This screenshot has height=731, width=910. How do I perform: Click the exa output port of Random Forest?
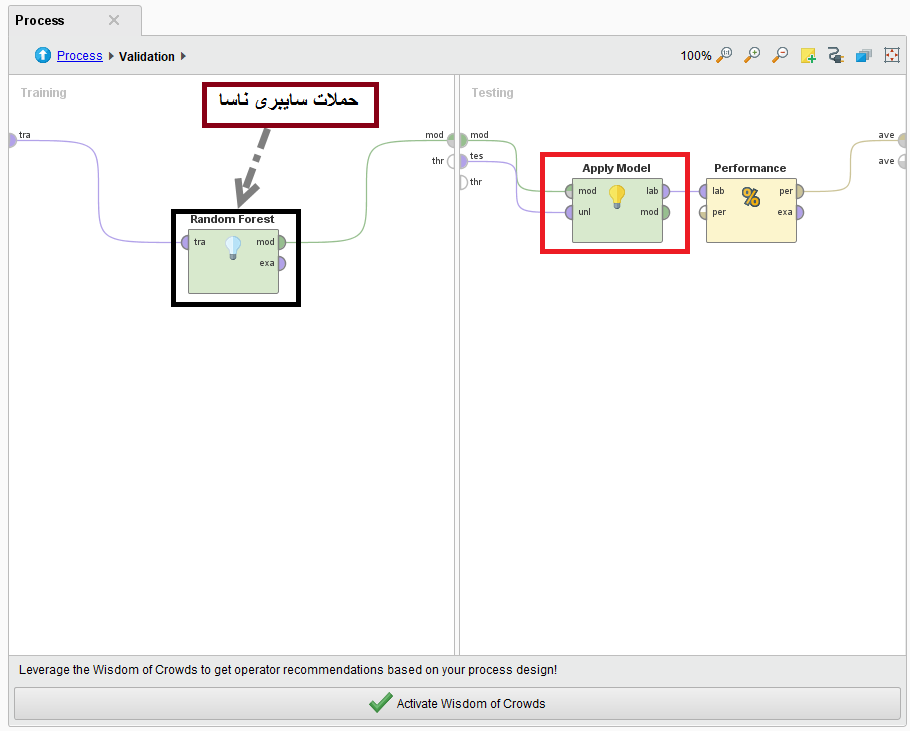(281, 263)
